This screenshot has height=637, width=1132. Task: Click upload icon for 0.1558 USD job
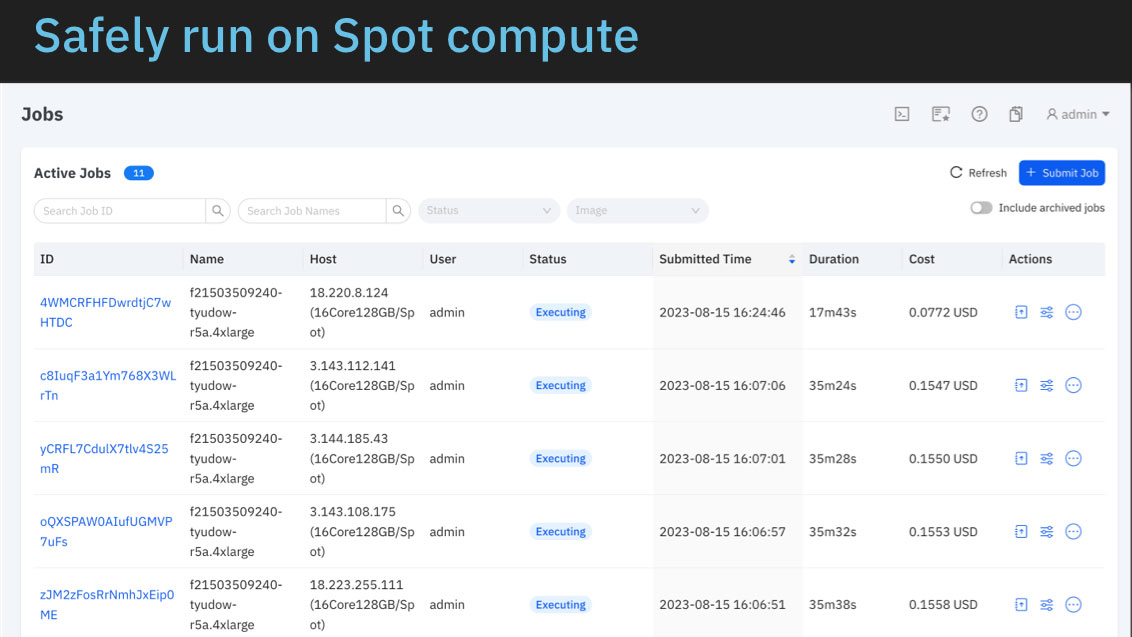coord(1021,604)
